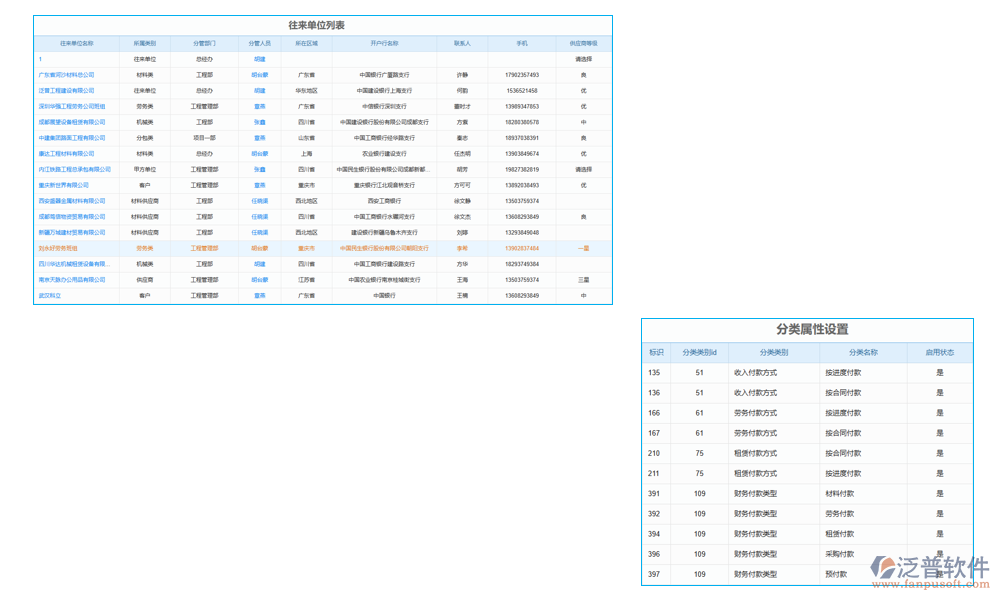
Task: Open 广东省河沙材料总公司 company link
Action: click(66, 75)
